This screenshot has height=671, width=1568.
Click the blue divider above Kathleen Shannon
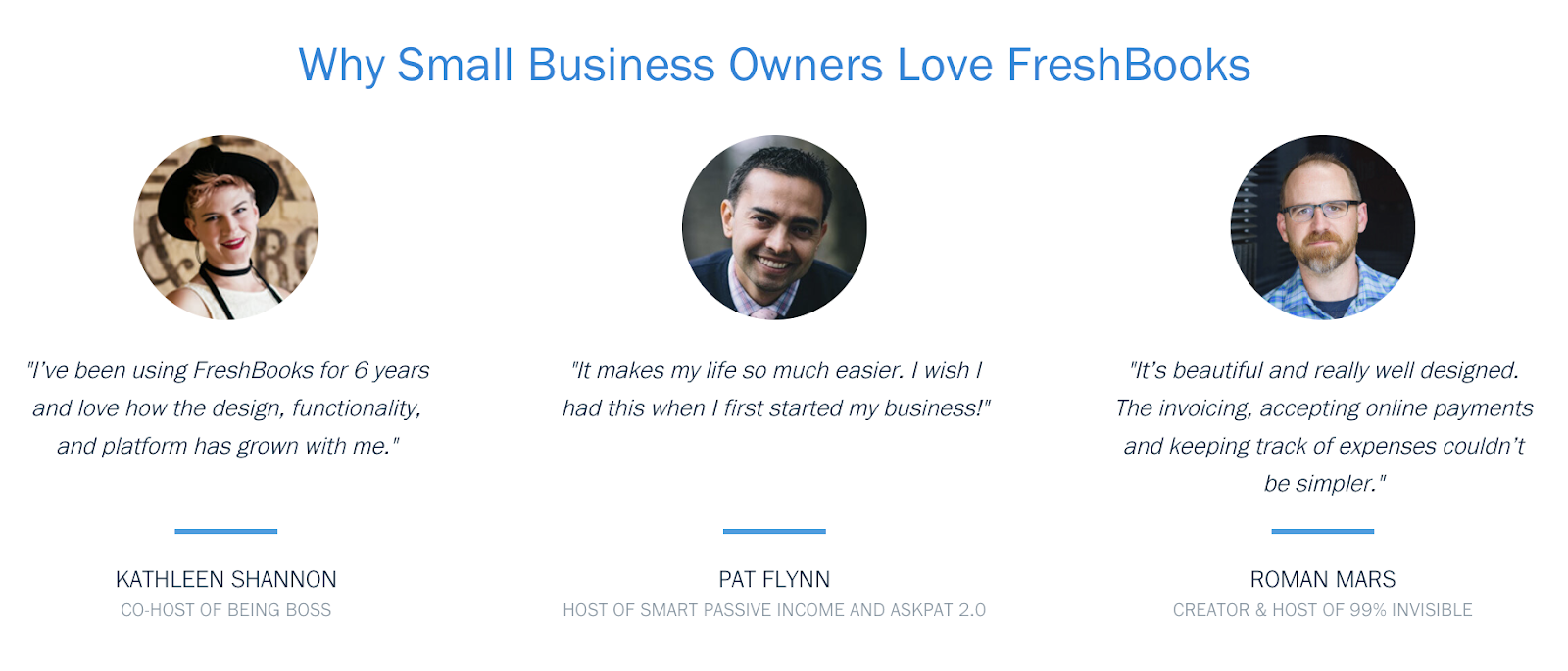pyautogui.click(x=226, y=531)
